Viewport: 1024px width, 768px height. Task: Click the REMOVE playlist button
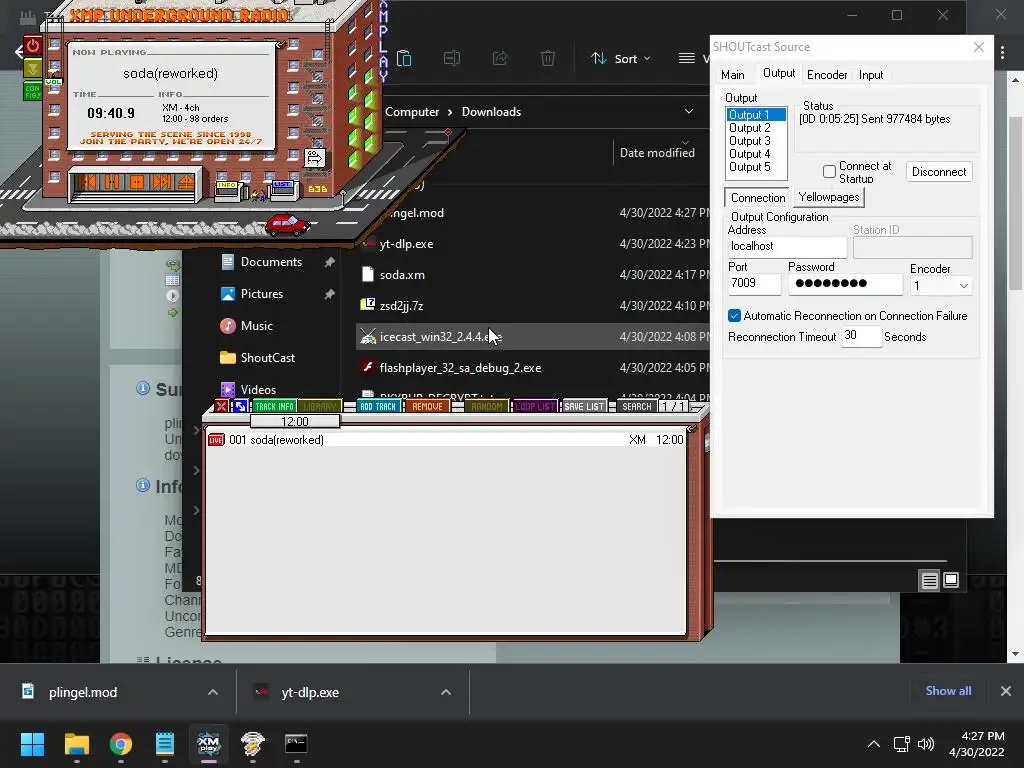click(427, 406)
